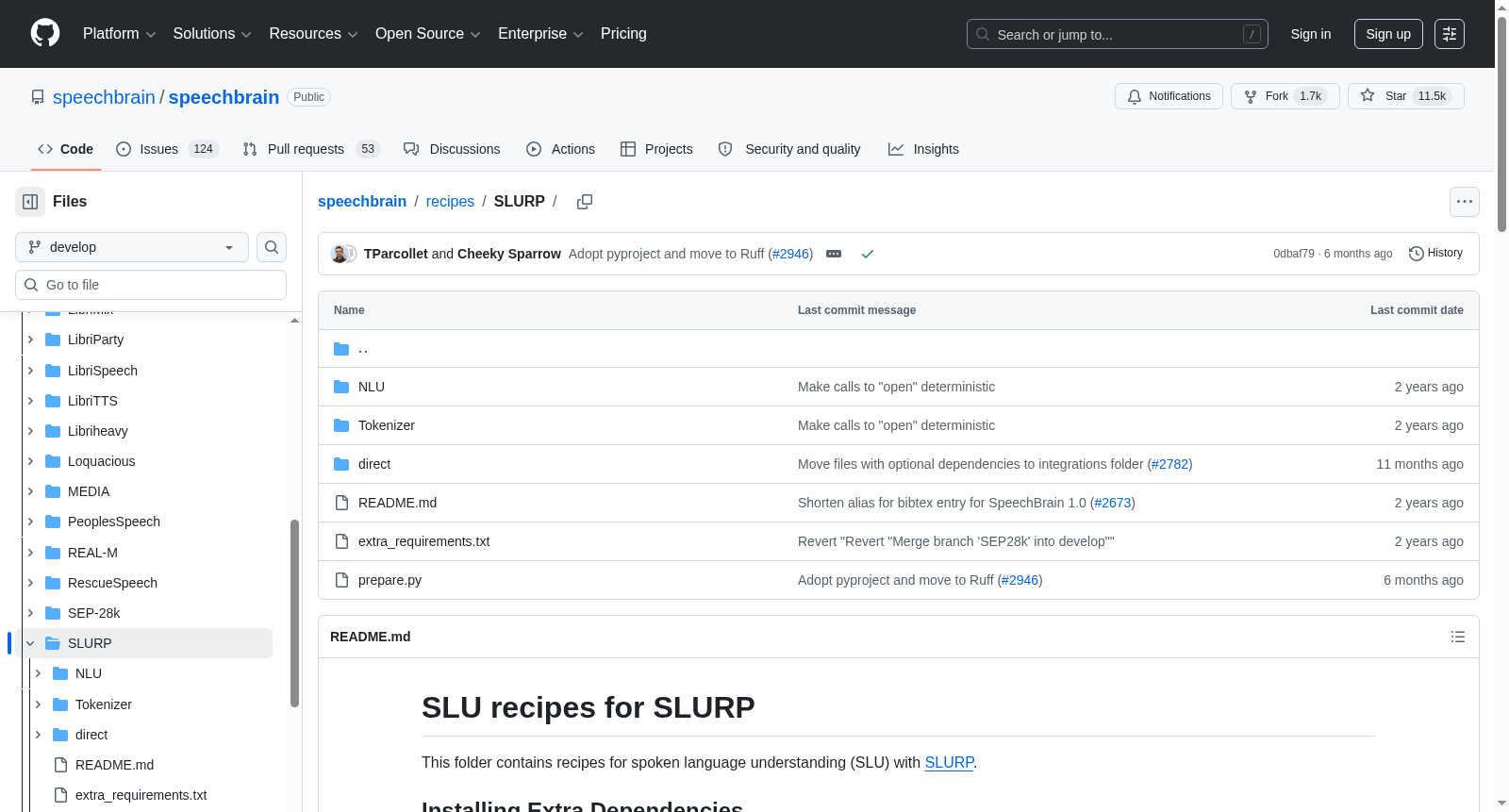
Task: Open pull request #2782 link
Action: [x=1170, y=464]
